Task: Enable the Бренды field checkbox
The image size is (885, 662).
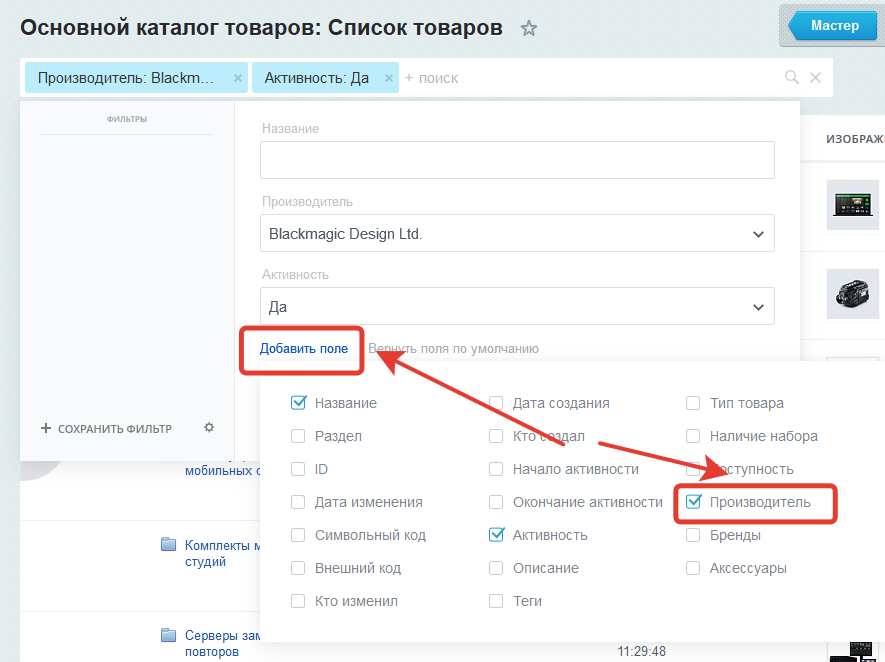Action: point(693,535)
